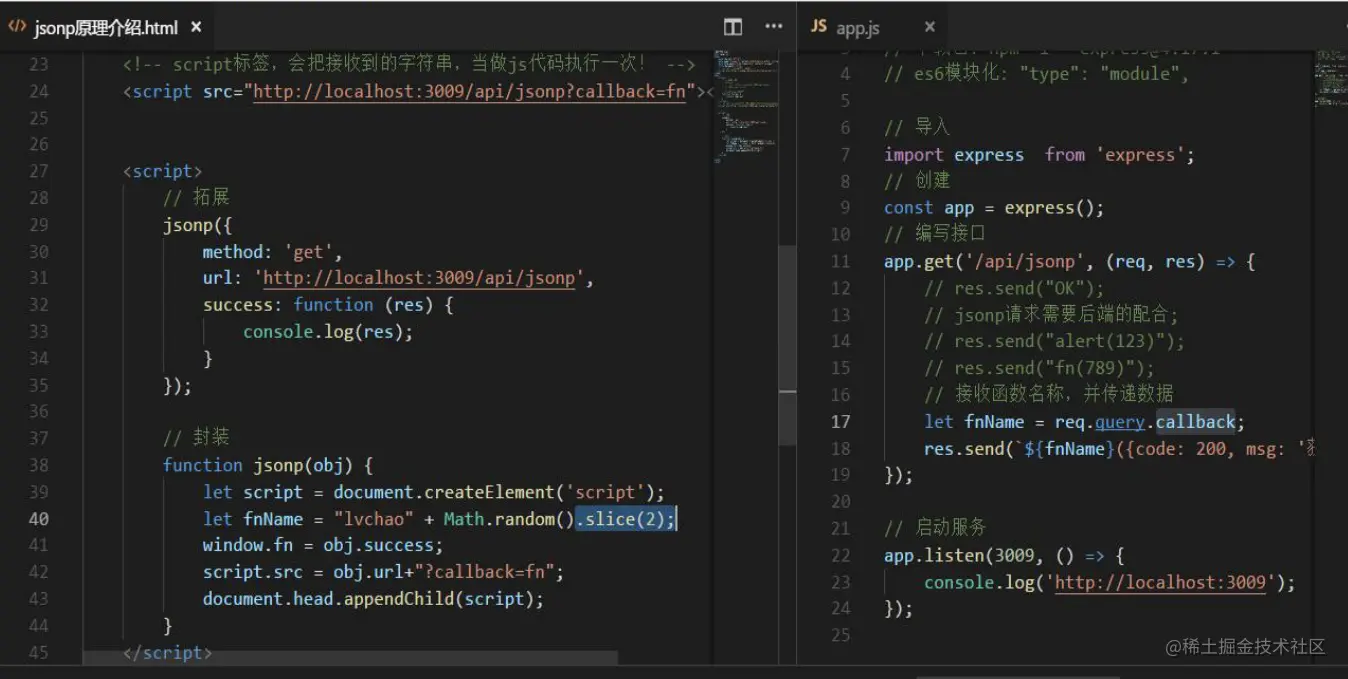The height and width of the screenshot is (679, 1348).
Task: Click the underlined 'query' in req.query.callback
Action: pyautogui.click(x=1119, y=421)
